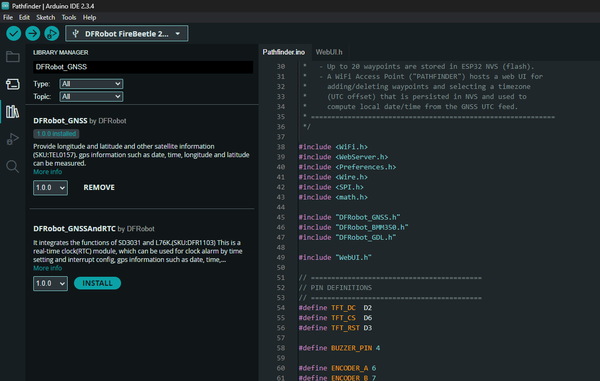
Task: Switch to the WebUI.h tab
Action: click(x=329, y=52)
